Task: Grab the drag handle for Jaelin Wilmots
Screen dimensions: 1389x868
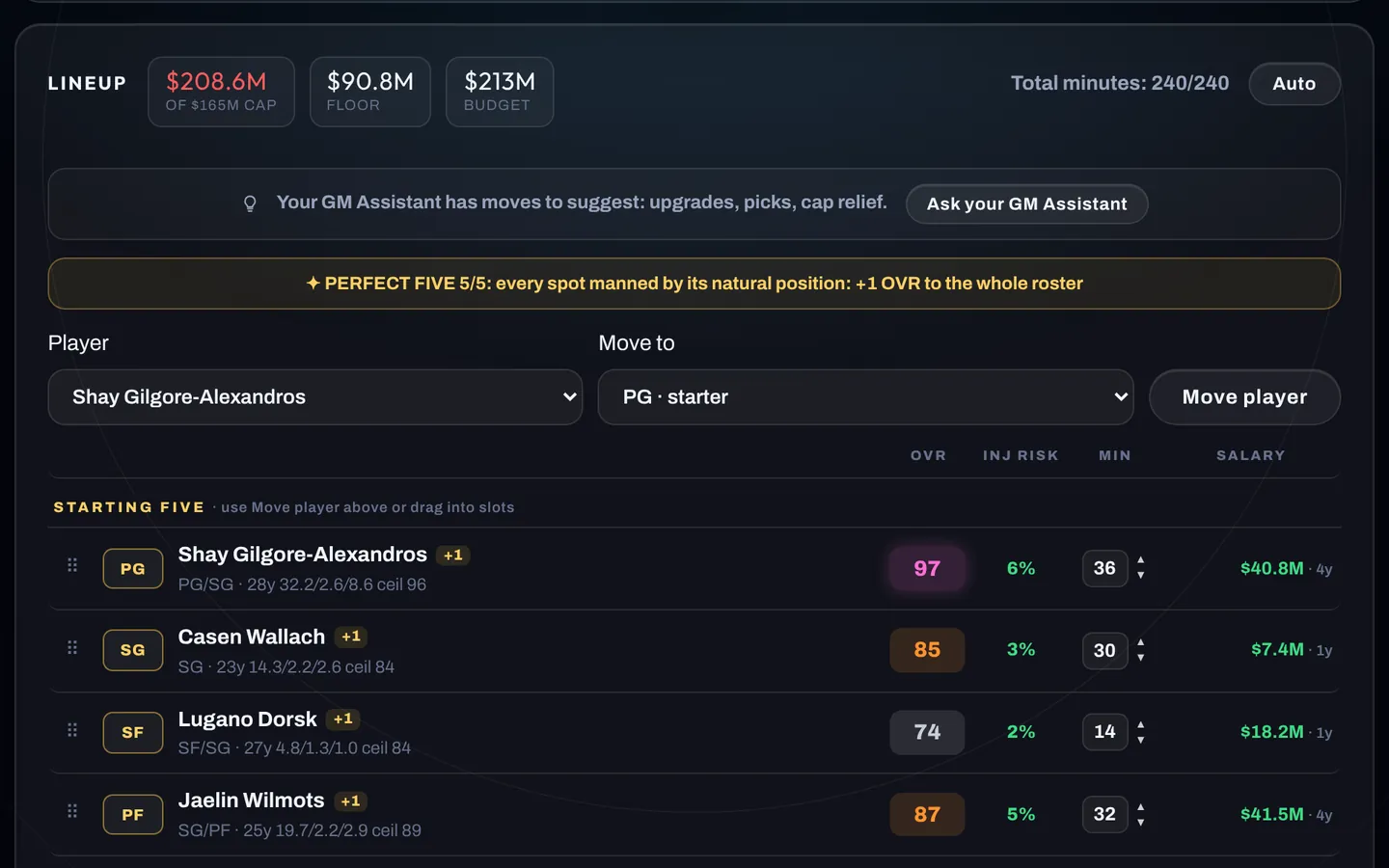Action: coord(72,811)
